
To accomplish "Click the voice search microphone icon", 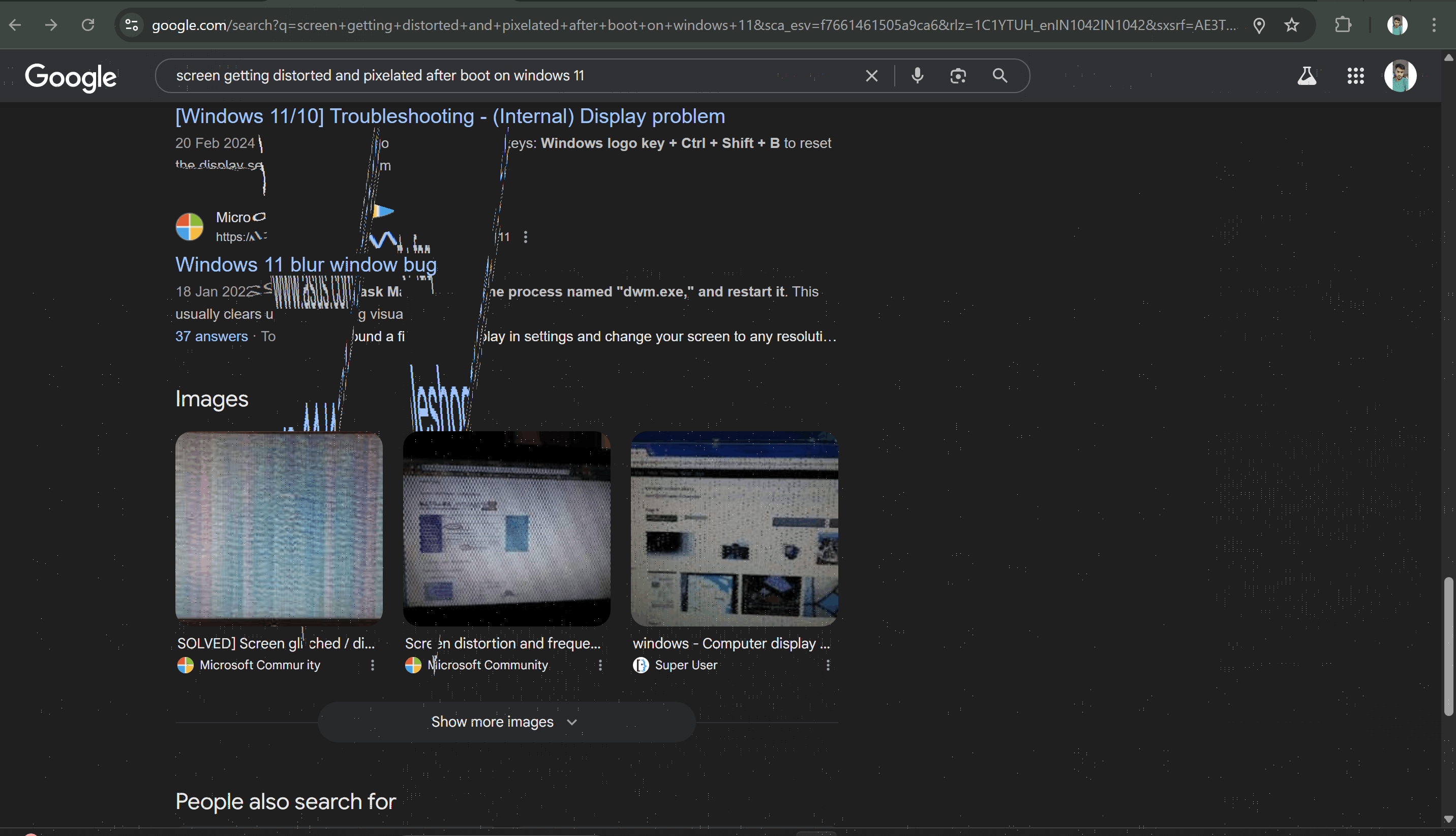I will [x=917, y=75].
